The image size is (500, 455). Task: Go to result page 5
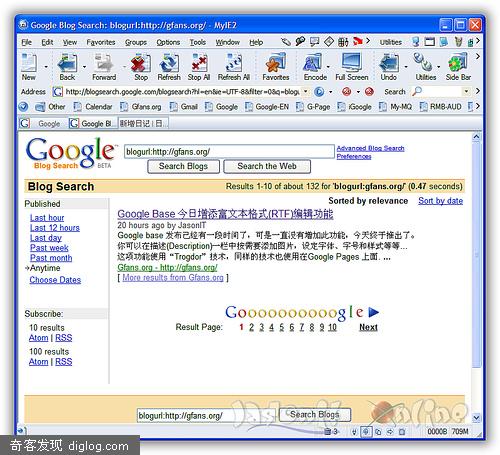pos(281,327)
